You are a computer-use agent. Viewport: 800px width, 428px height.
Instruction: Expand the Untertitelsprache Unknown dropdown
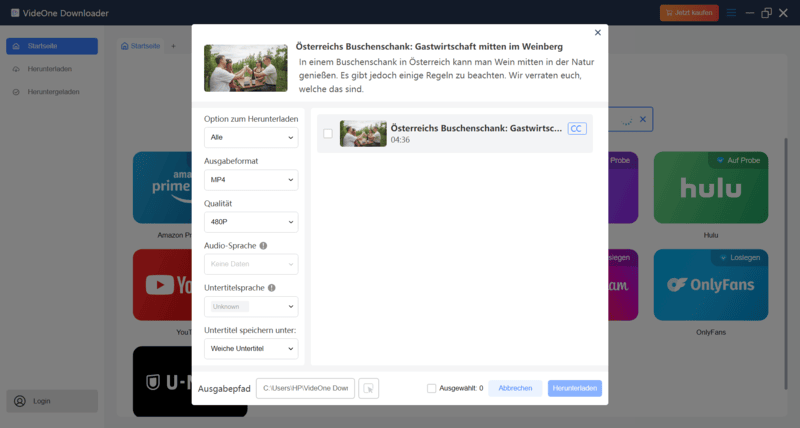pos(251,307)
